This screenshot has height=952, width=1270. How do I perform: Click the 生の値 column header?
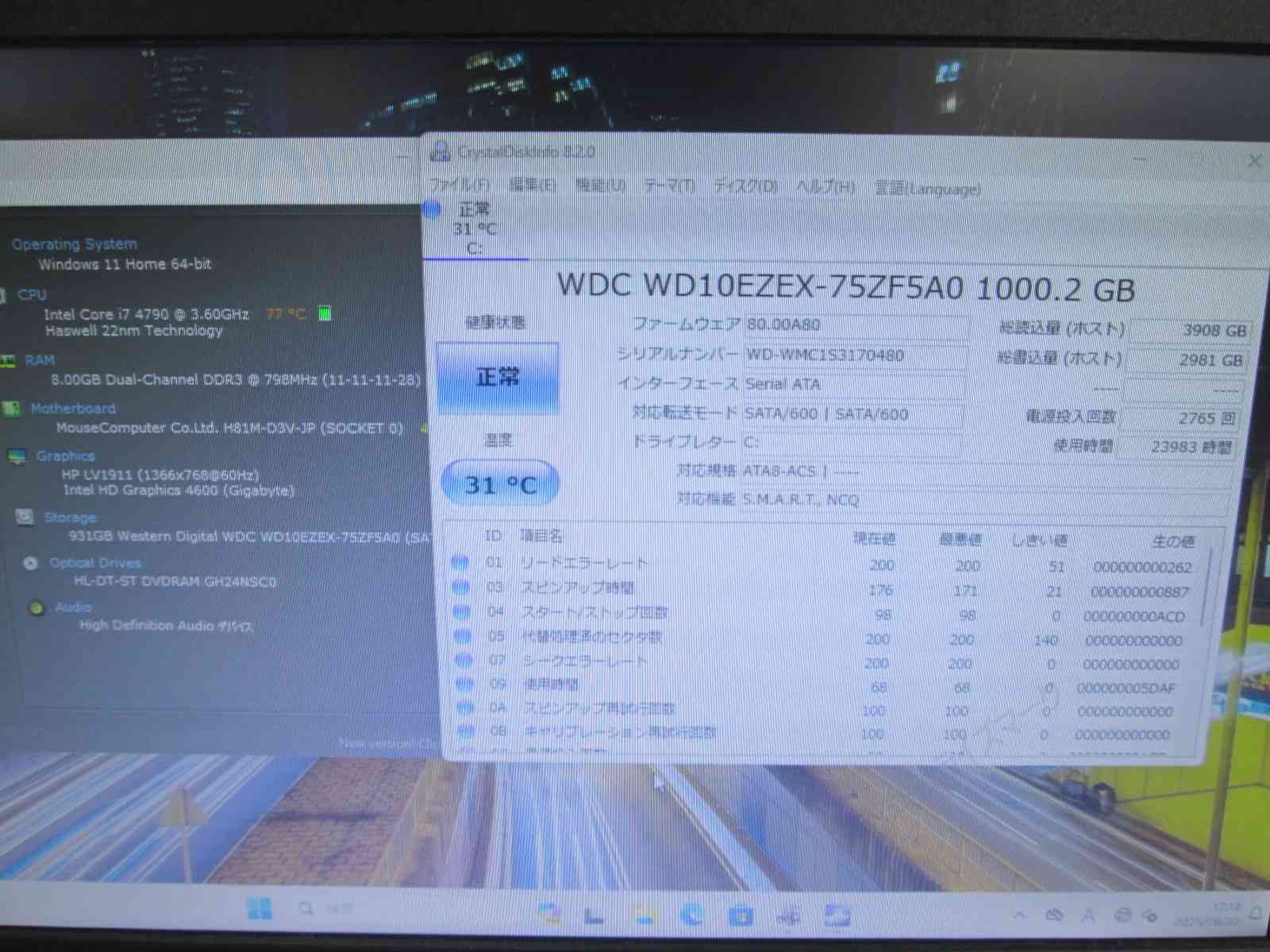[x=1172, y=541]
